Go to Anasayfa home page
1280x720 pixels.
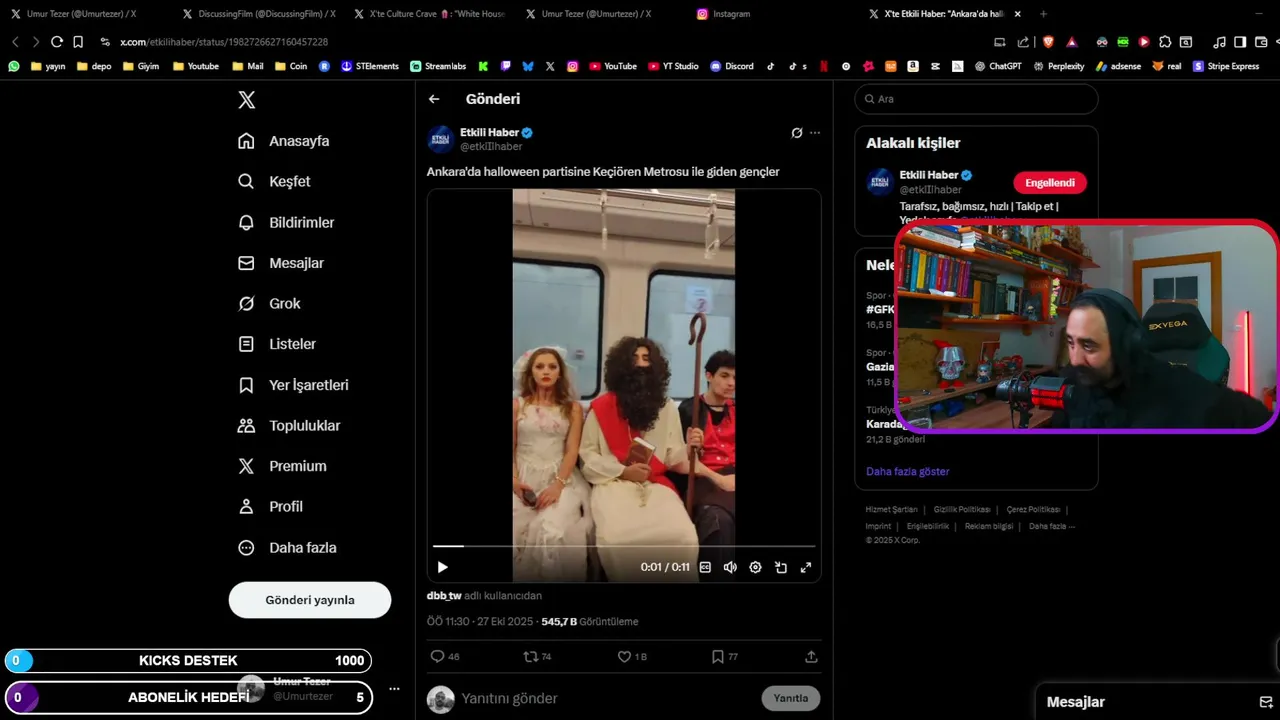pyautogui.click(x=284, y=141)
